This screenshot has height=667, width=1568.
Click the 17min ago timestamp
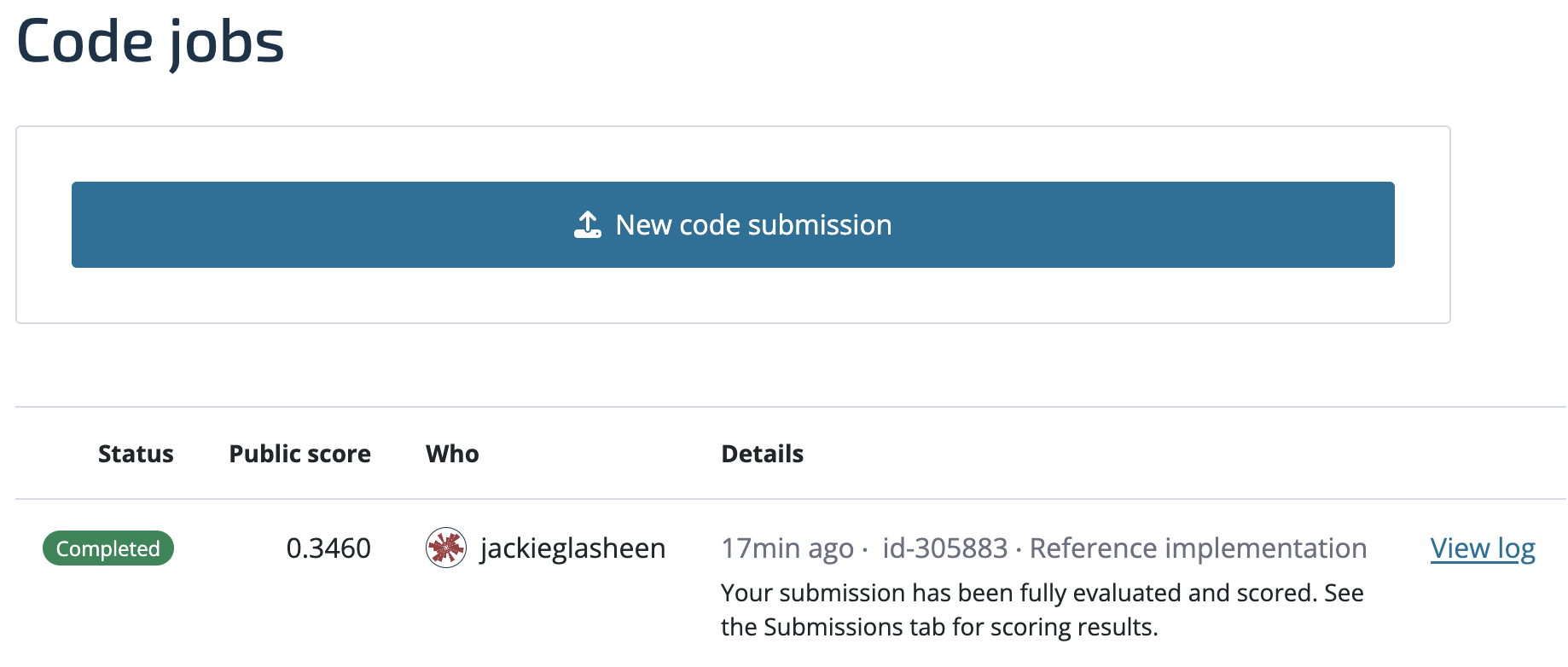point(787,548)
